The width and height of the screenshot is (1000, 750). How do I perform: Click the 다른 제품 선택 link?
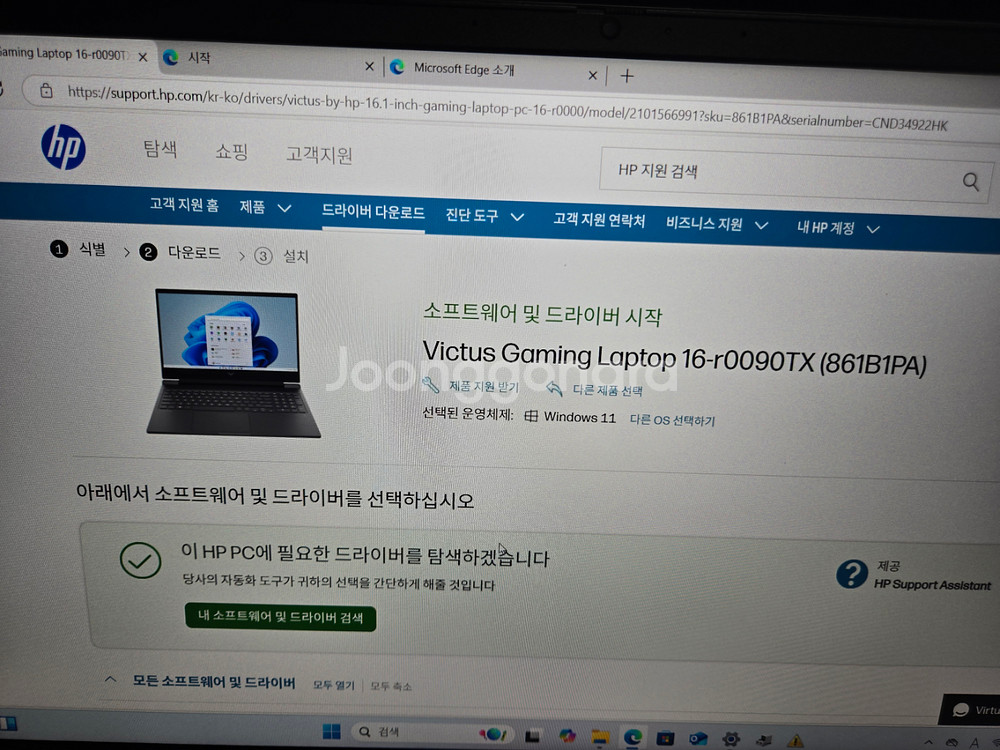coord(607,390)
